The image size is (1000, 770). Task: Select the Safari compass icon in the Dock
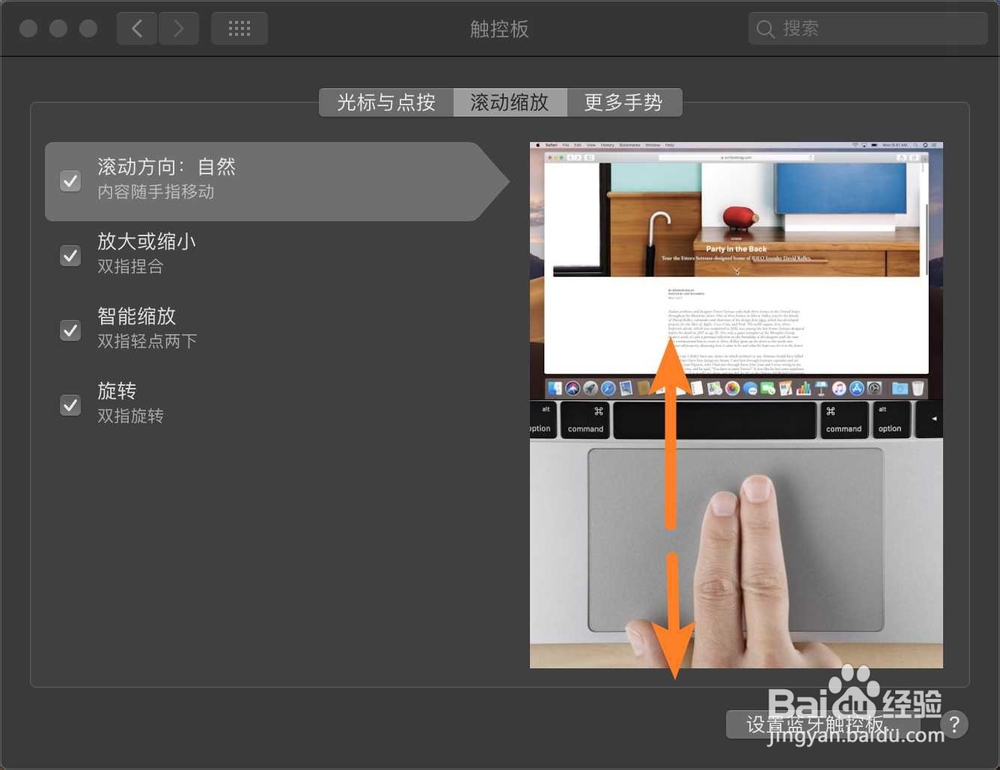[x=608, y=389]
